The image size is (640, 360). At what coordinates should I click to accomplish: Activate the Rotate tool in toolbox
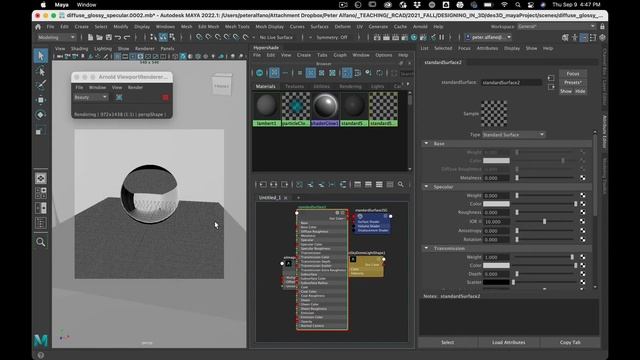(x=40, y=115)
